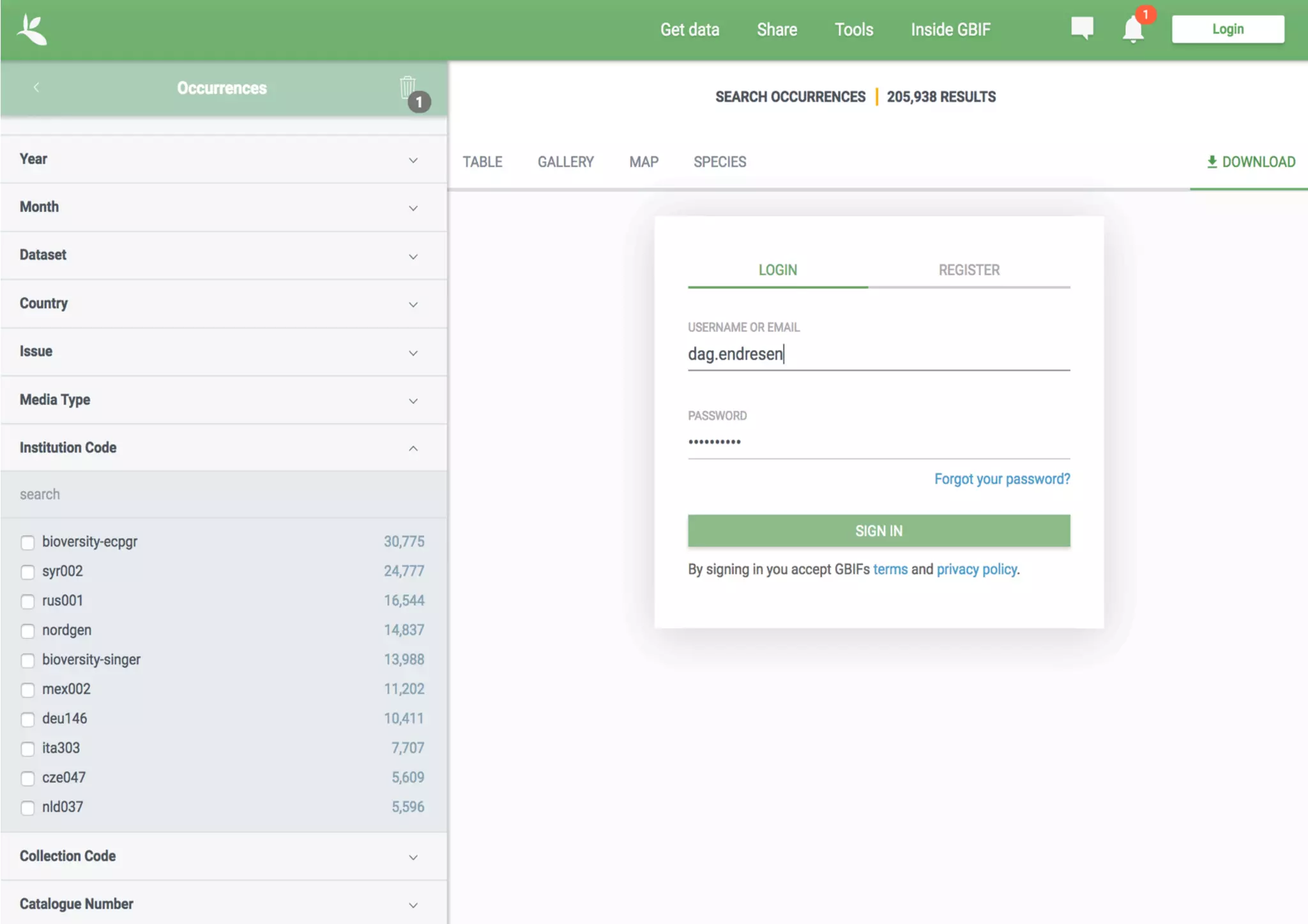Tick the nordgen checkbox
1308x924 pixels.
point(27,631)
